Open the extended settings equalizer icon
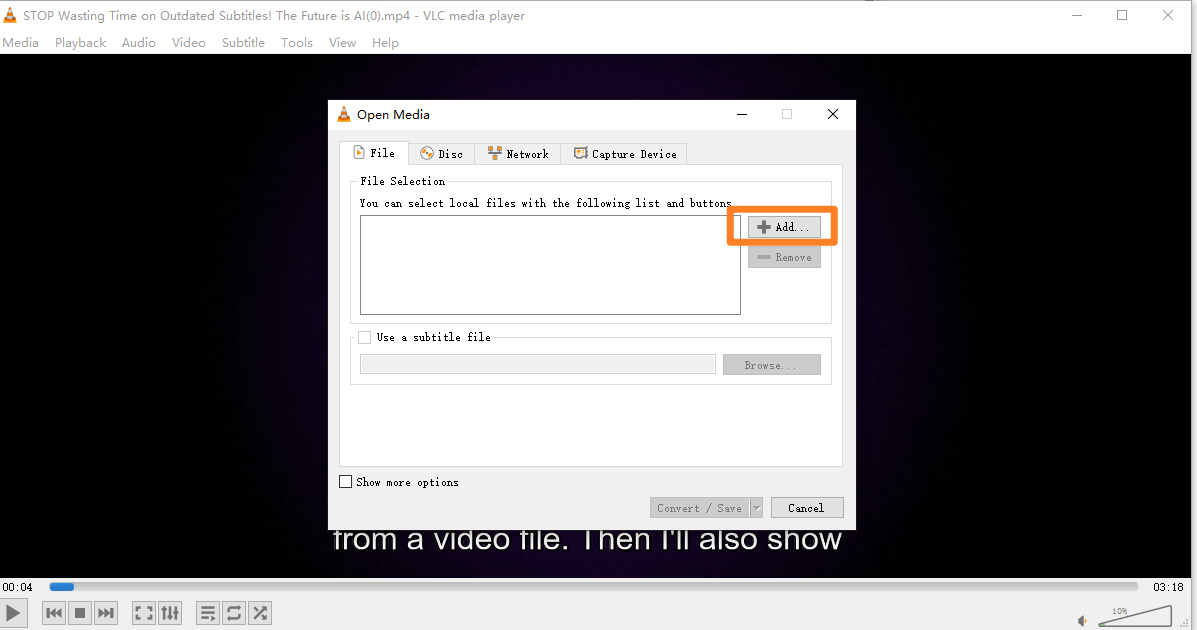Viewport: 1197px width, 630px height. pos(169,612)
